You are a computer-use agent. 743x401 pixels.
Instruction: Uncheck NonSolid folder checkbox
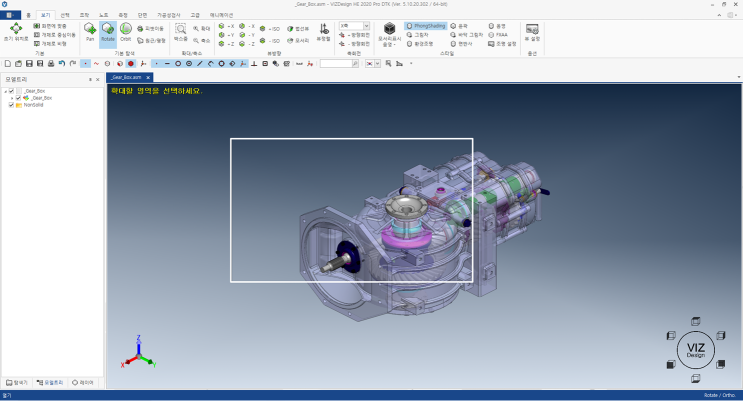pyautogui.click(x=11, y=105)
